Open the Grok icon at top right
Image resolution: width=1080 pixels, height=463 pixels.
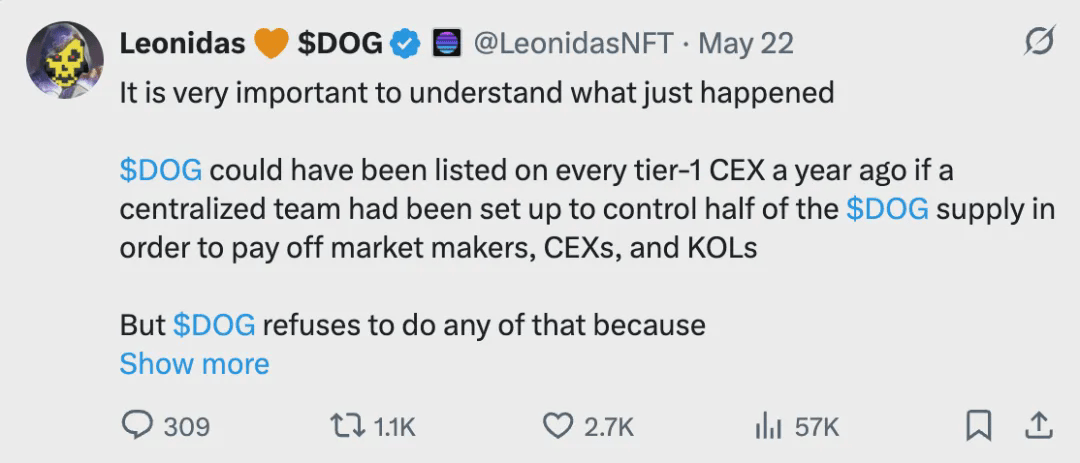tap(1039, 43)
